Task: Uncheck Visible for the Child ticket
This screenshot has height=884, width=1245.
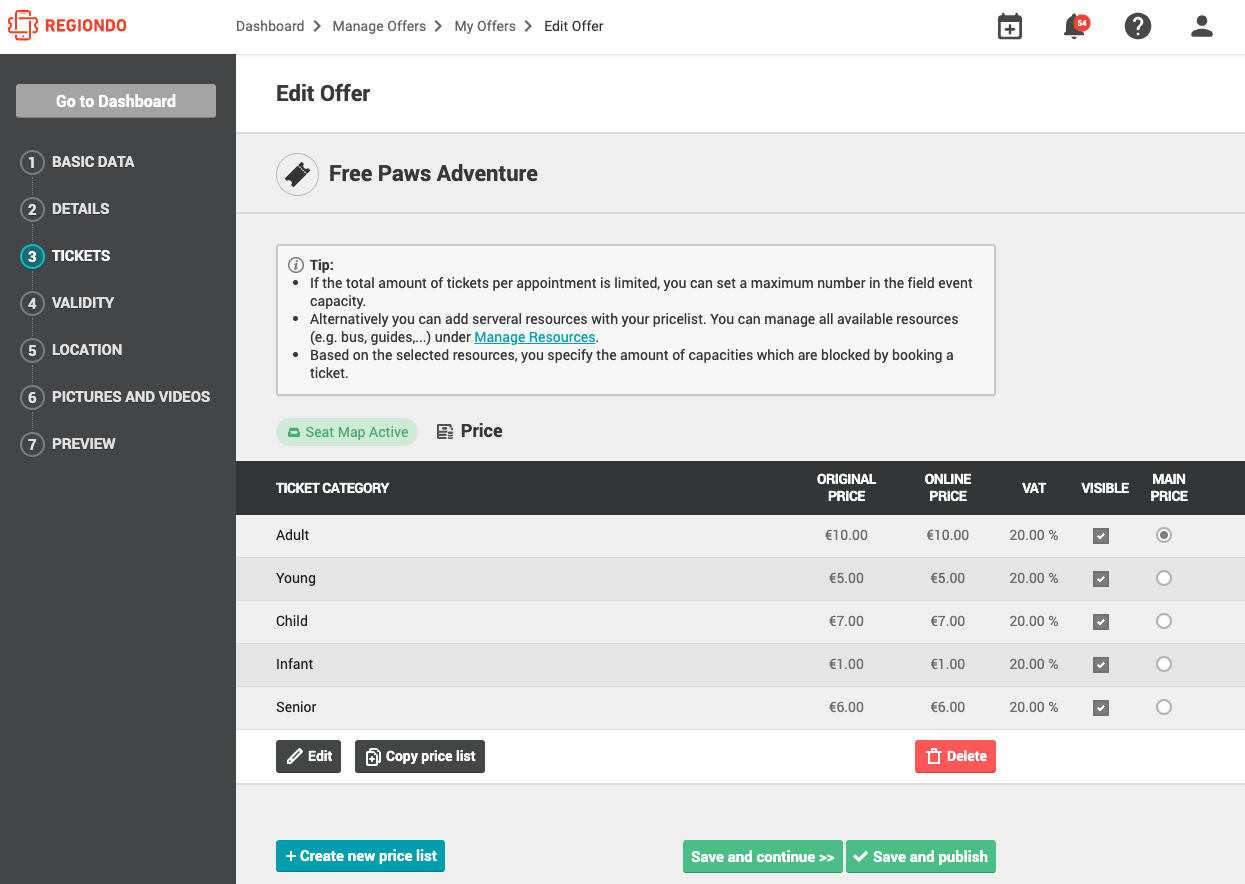Action: 1101,622
